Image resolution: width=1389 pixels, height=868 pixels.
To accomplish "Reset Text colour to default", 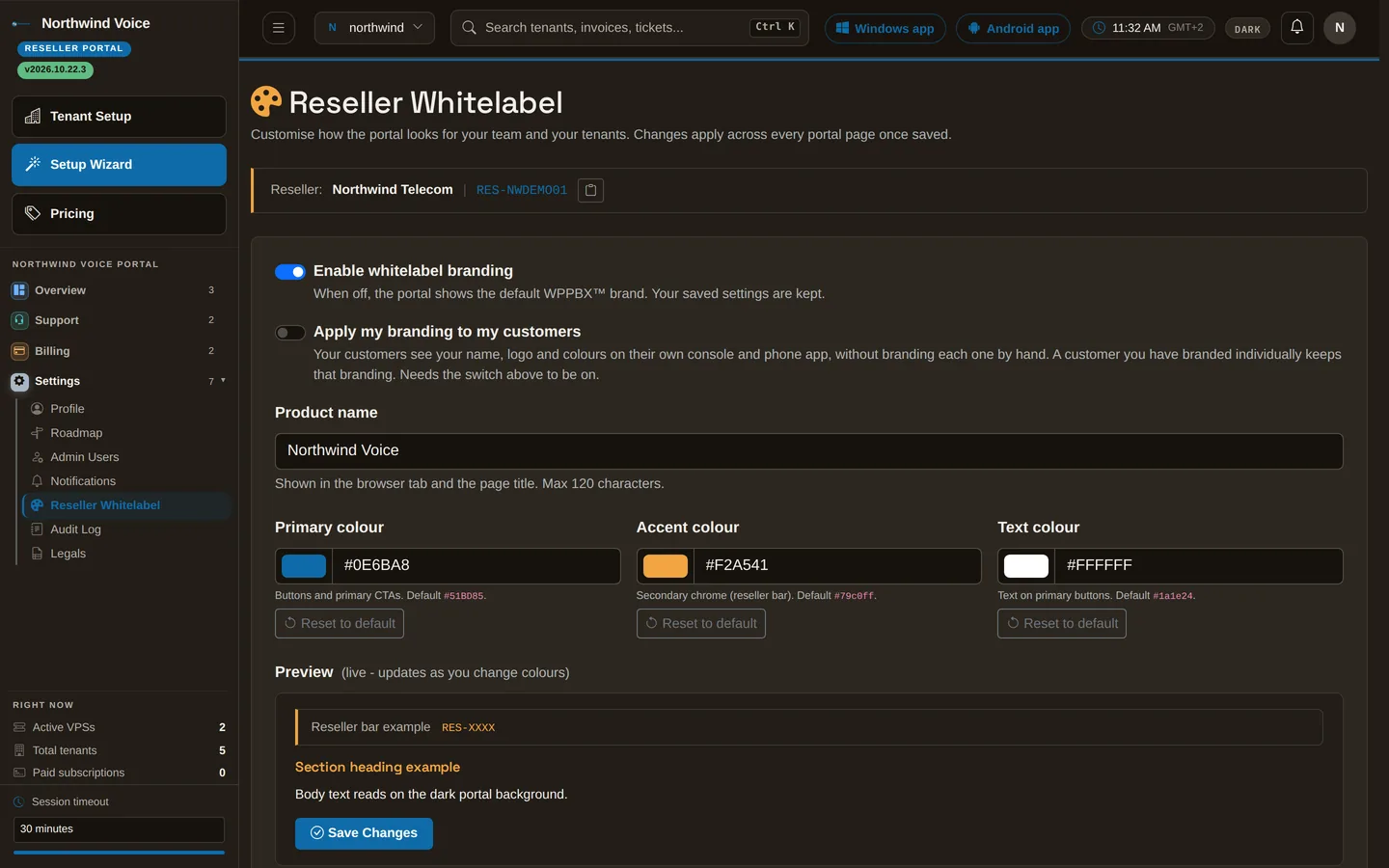I will 1062,624.
